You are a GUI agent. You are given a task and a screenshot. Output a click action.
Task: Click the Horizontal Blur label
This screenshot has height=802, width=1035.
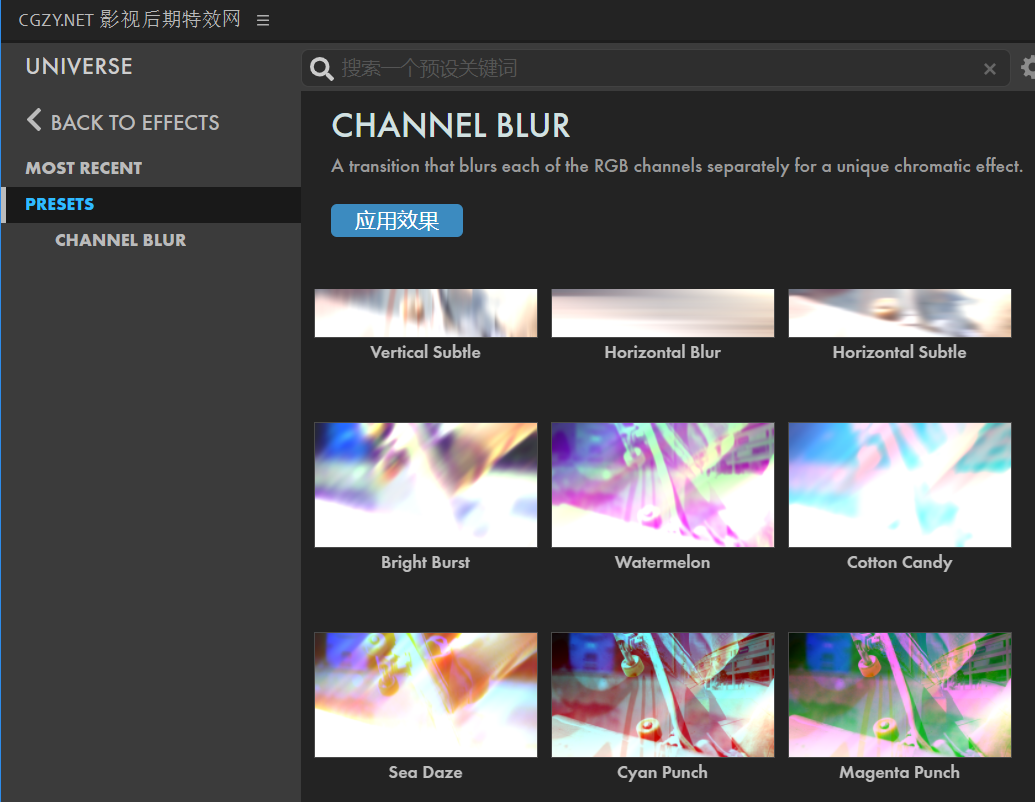click(x=663, y=352)
